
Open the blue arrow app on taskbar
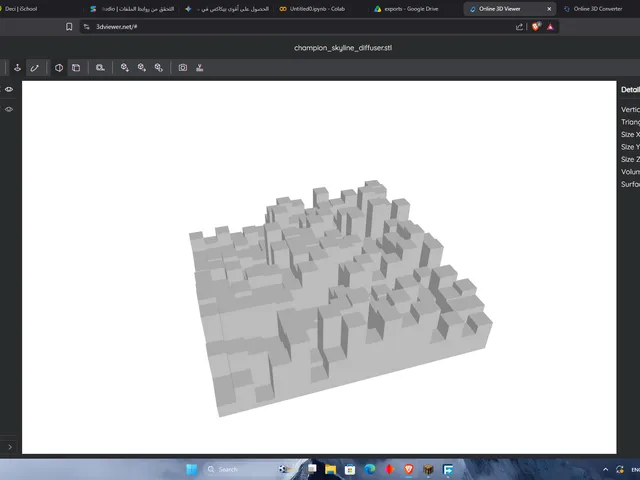pyautogui.click(x=448, y=469)
